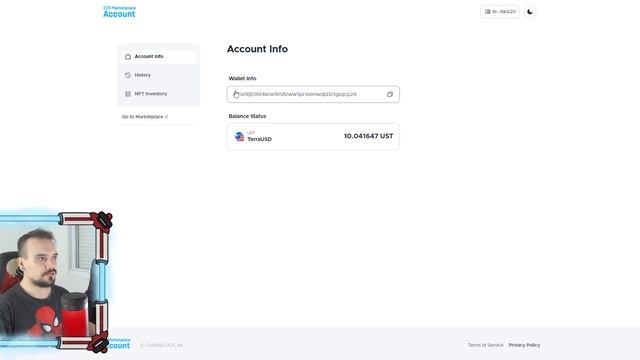Open the NFT Inventory sidebar item
640x360 pixels.
click(x=159, y=94)
